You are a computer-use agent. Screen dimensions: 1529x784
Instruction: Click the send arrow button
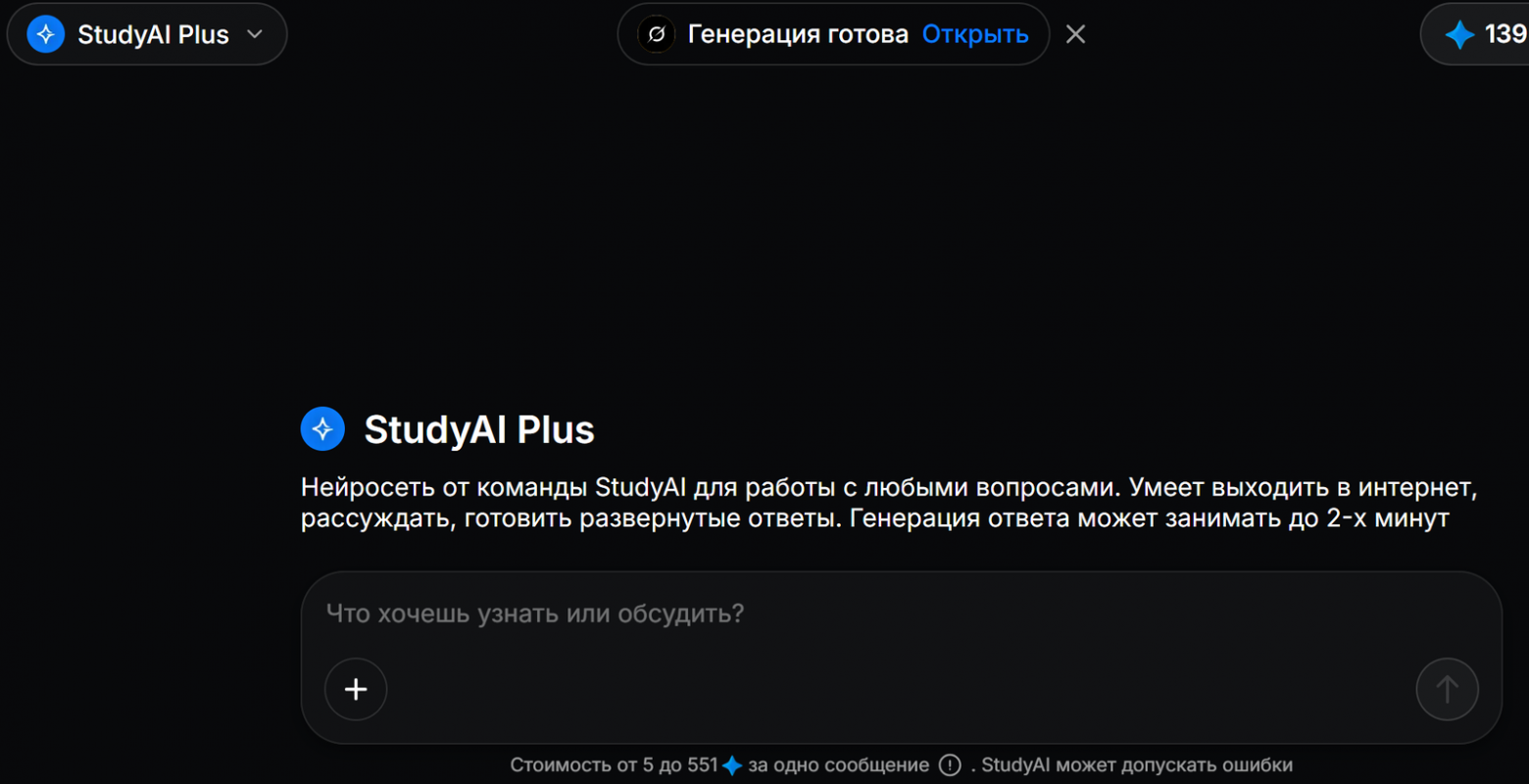click(x=1447, y=689)
